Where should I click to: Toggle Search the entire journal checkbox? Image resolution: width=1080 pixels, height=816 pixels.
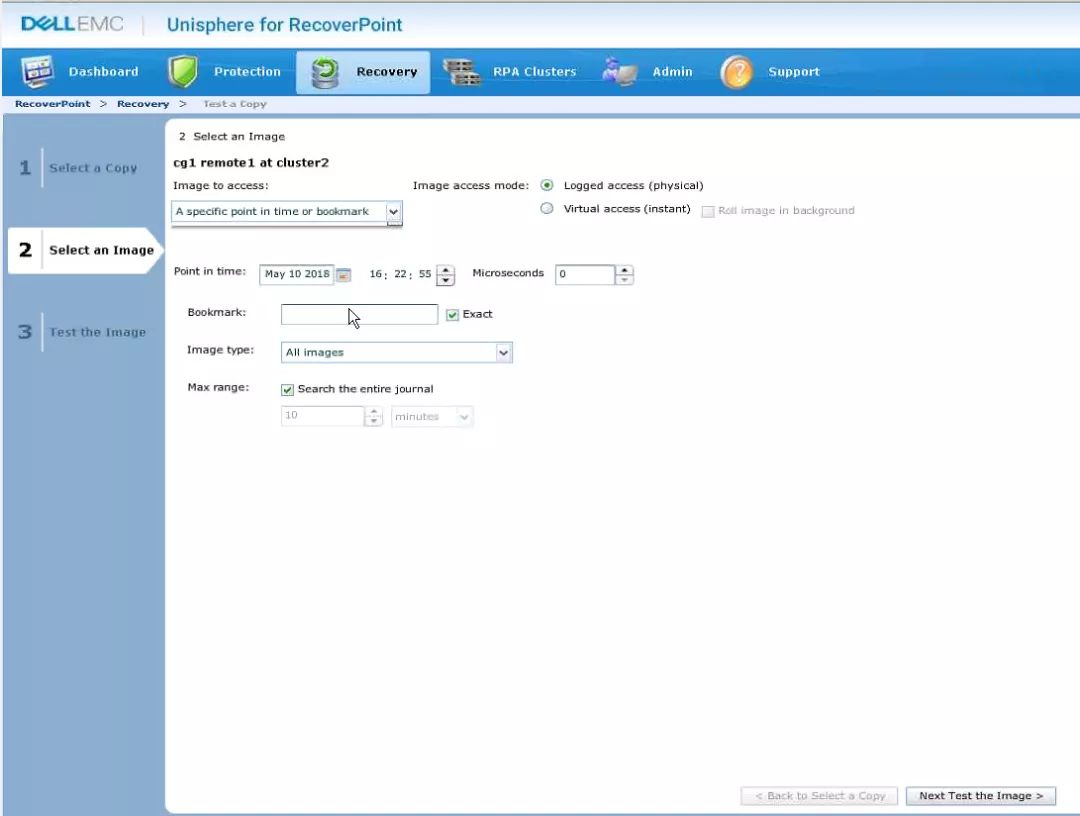coord(287,390)
